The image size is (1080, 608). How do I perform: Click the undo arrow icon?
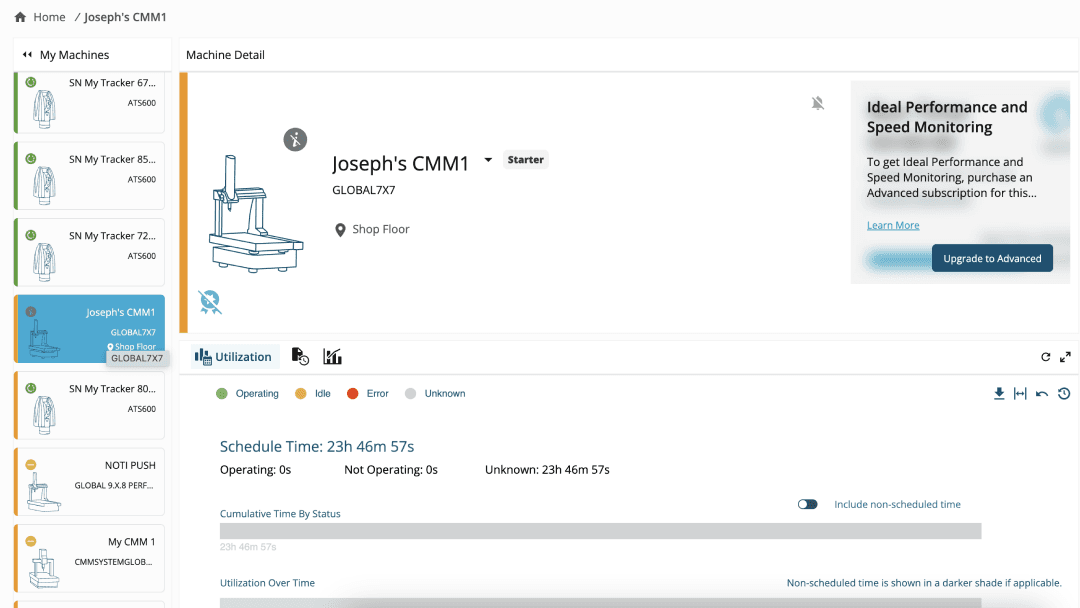pyautogui.click(x=1041, y=394)
